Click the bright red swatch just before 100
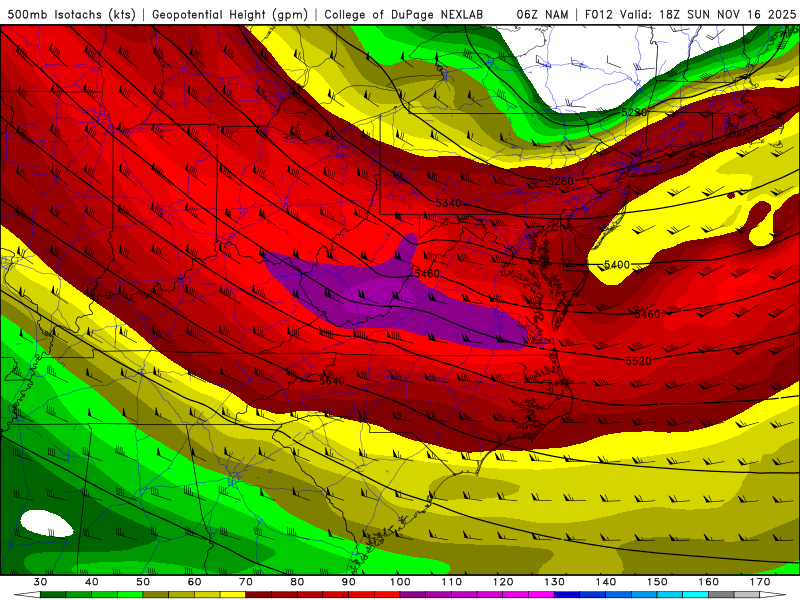800x600 pixels. 387,595
